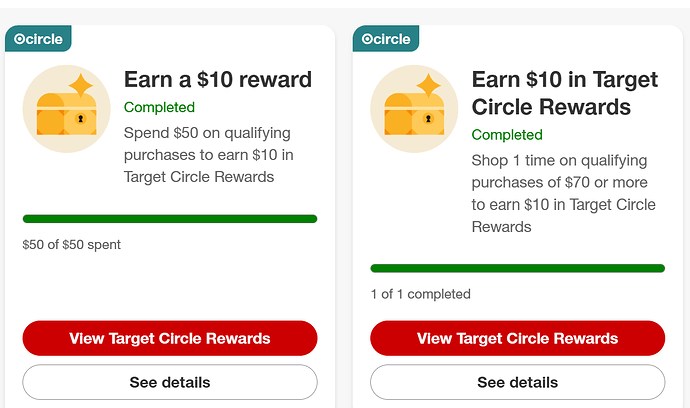Image resolution: width=690 pixels, height=408 pixels.
Task: Click the Completed status on the right card
Action: [x=507, y=135]
